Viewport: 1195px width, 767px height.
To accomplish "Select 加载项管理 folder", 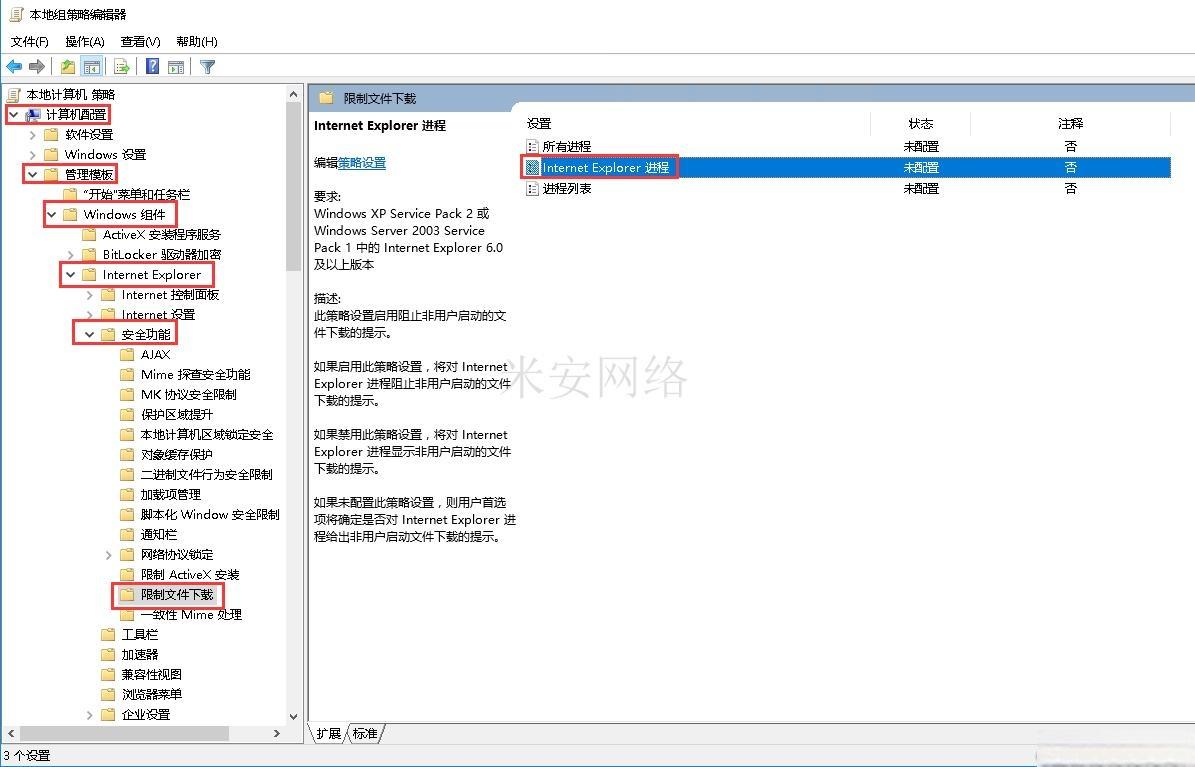I will (x=171, y=495).
